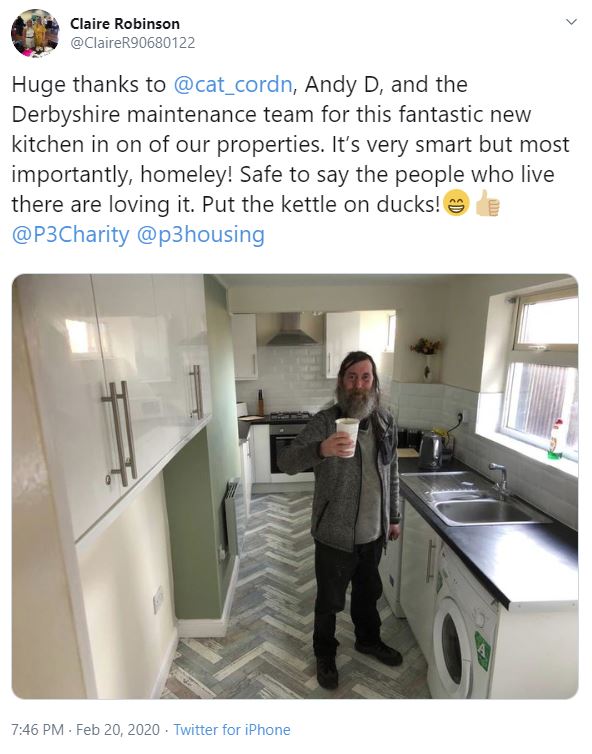This screenshot has width=592, height=754.
Task: Open Claire Robinson's profile avatar
Action: [x=35, y=33]
